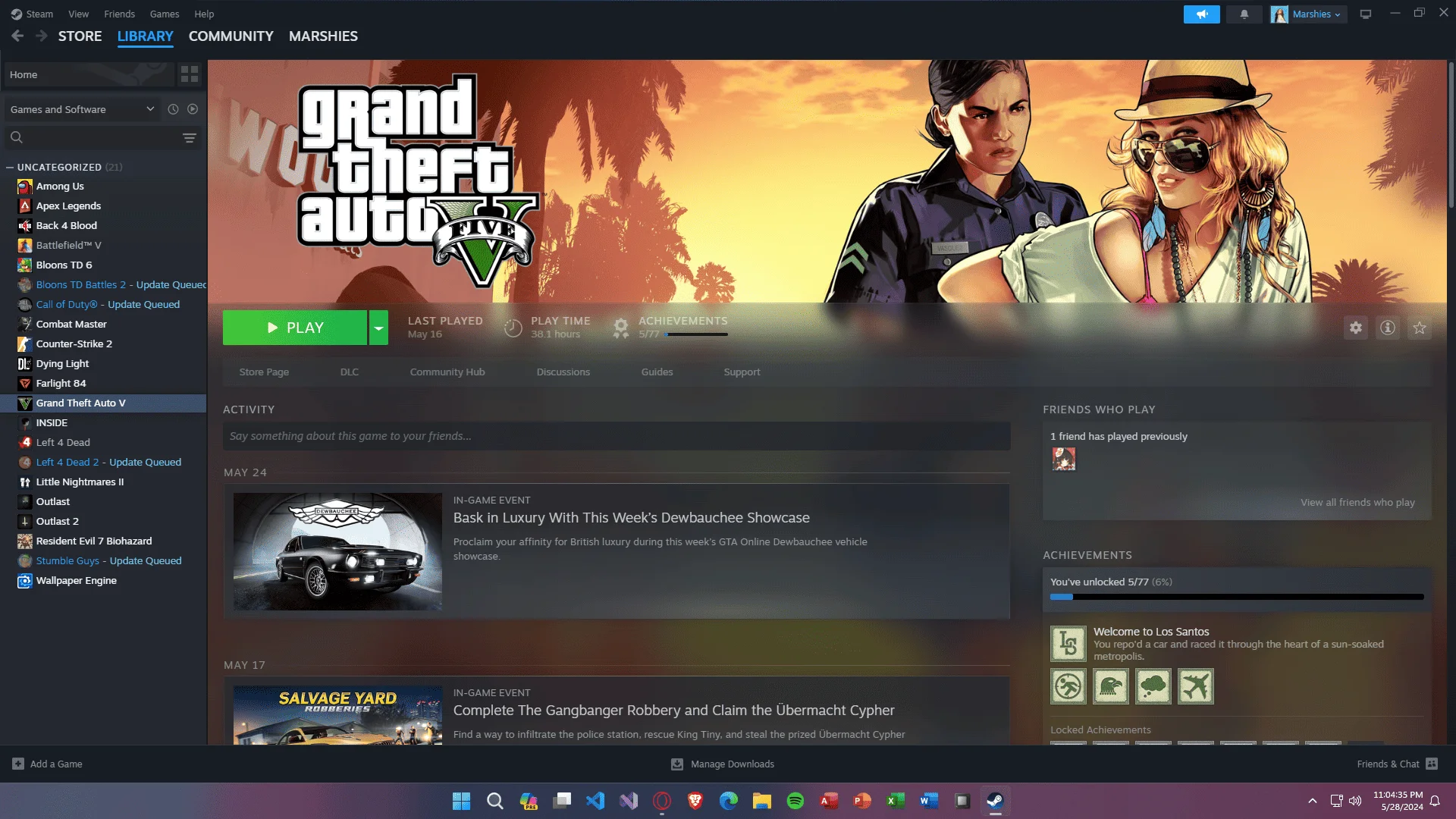Open Spotify from the taskbar

point(795,801)
